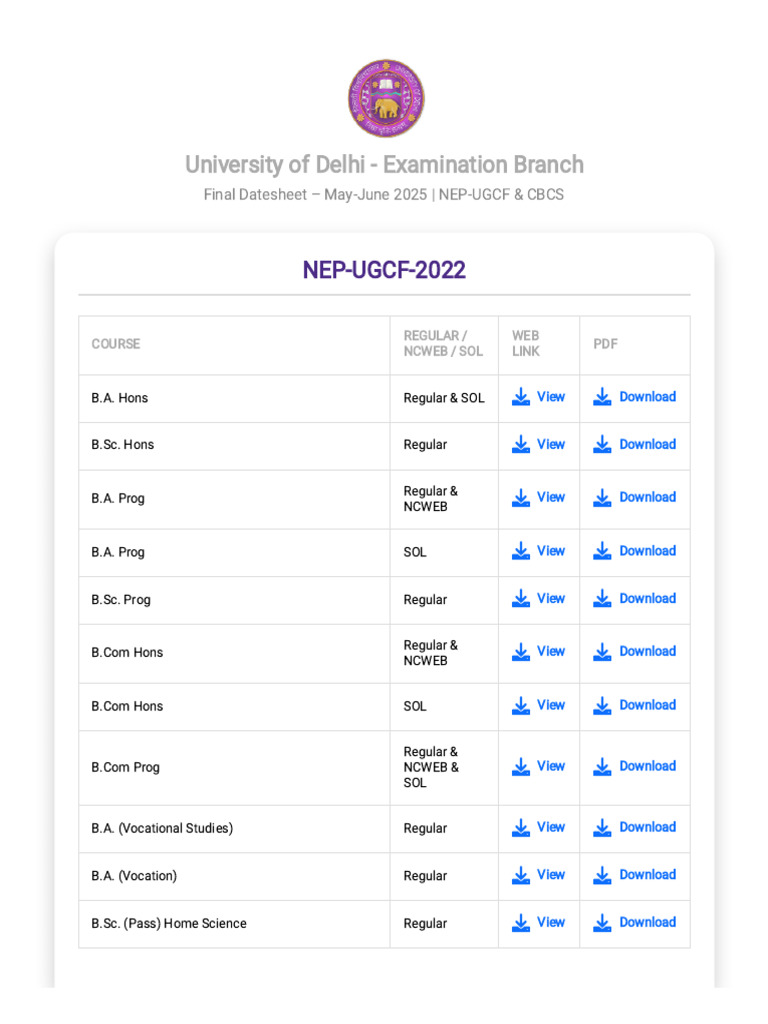This screenshot has width=768, height=1024.
Task: Download B.Sc. Hons datesheet PDF
Action: [647, 445]
